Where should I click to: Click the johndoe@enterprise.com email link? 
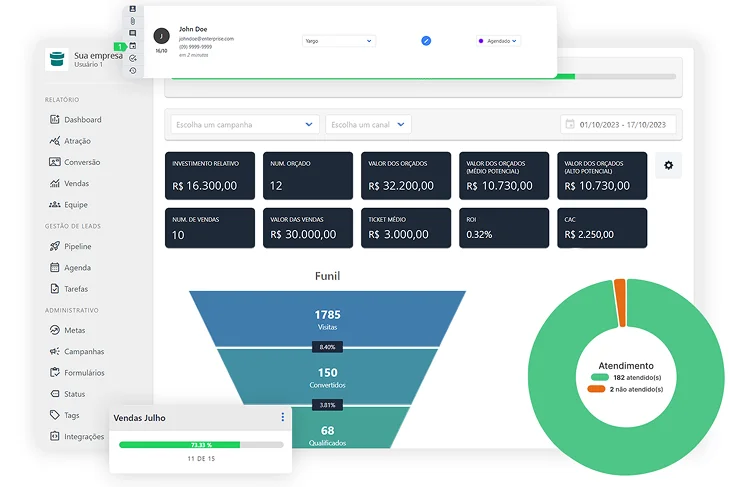click(206, 38)
